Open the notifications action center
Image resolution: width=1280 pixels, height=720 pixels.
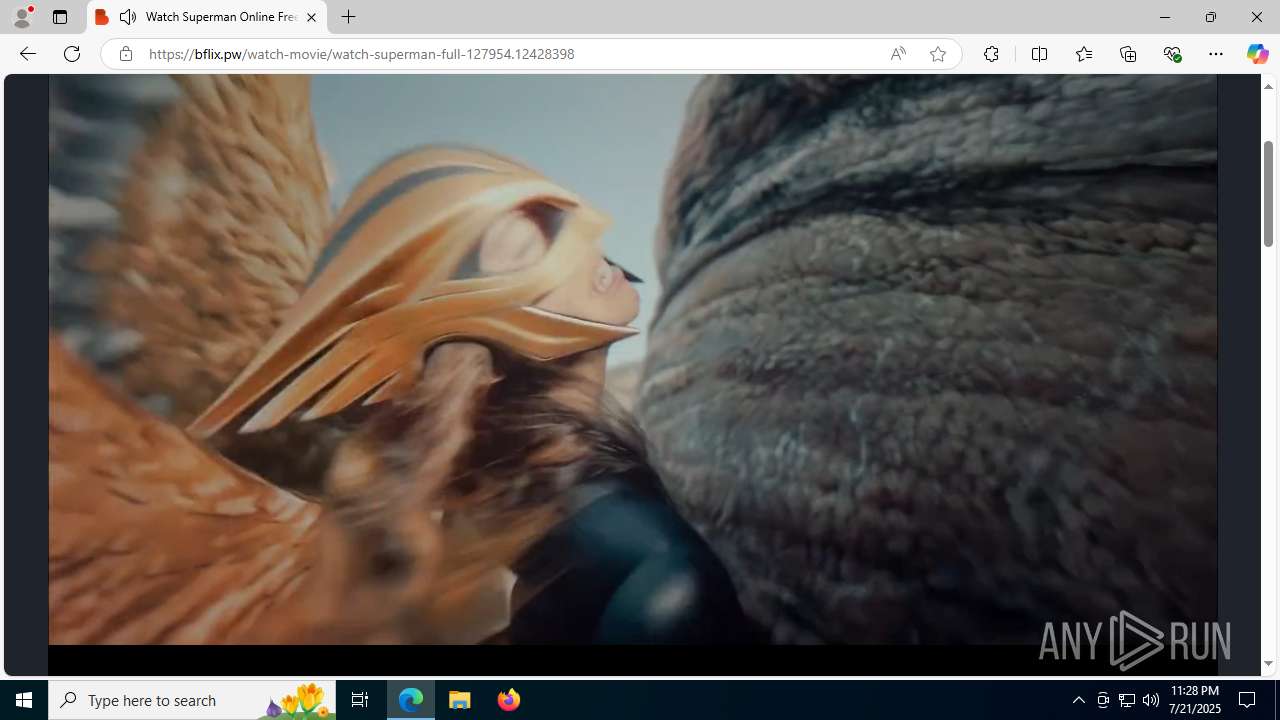[1248, 700]
